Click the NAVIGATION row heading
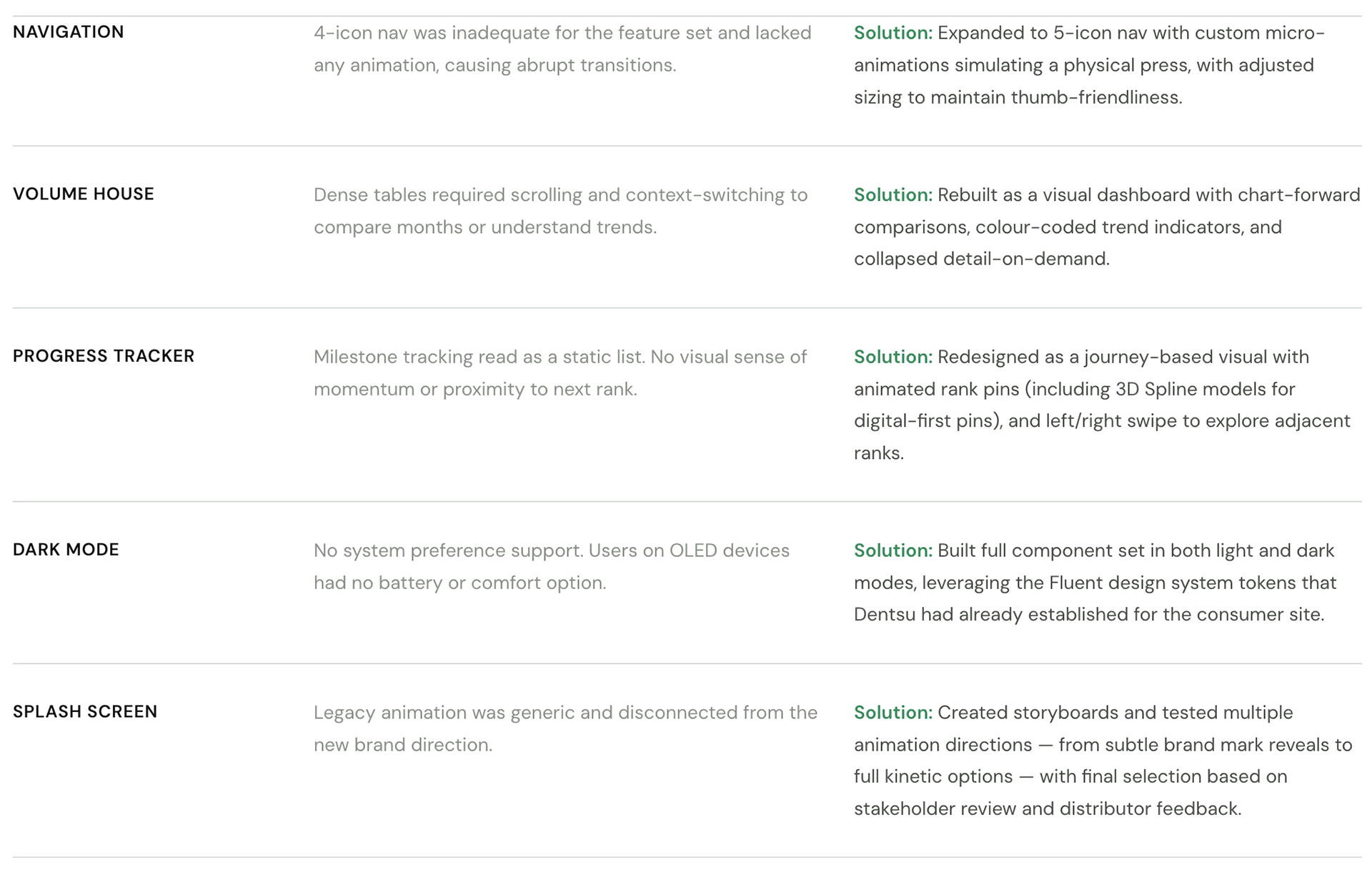The width and height of the screenshot is (1372, 870). (x=69, y=32)
